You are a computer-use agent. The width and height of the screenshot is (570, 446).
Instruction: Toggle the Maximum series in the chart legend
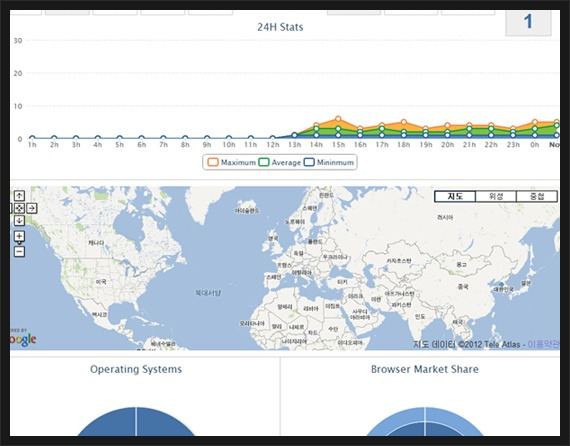click(x=232, y=162)
